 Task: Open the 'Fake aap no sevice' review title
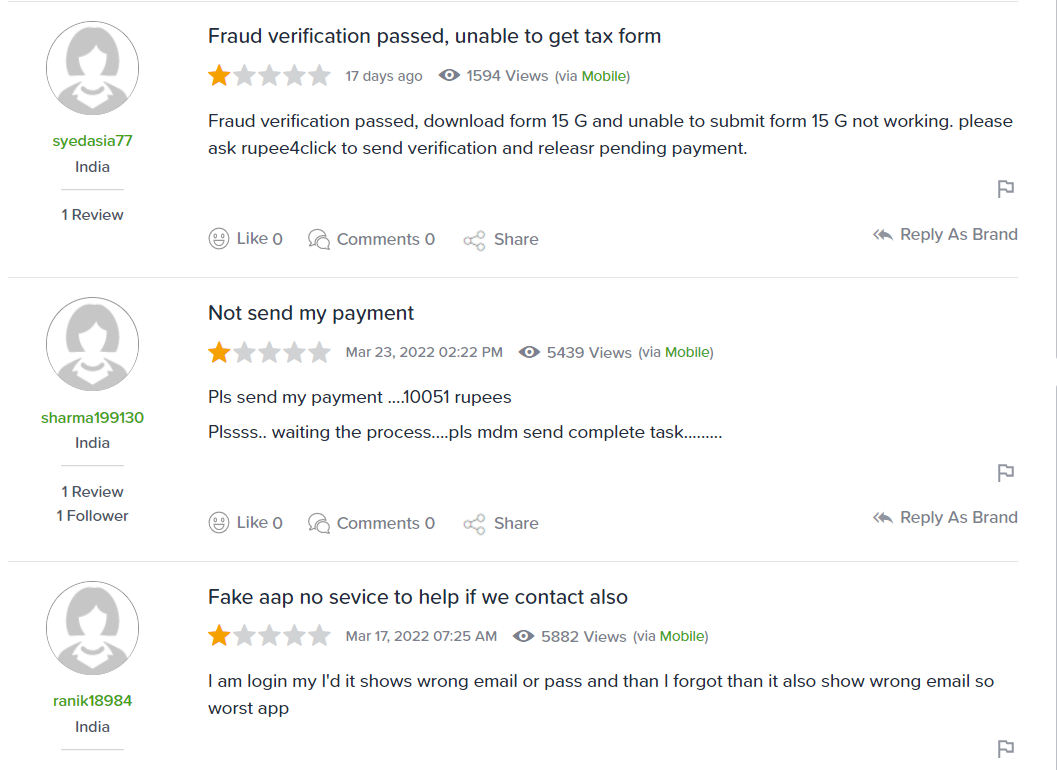point(418,597)
